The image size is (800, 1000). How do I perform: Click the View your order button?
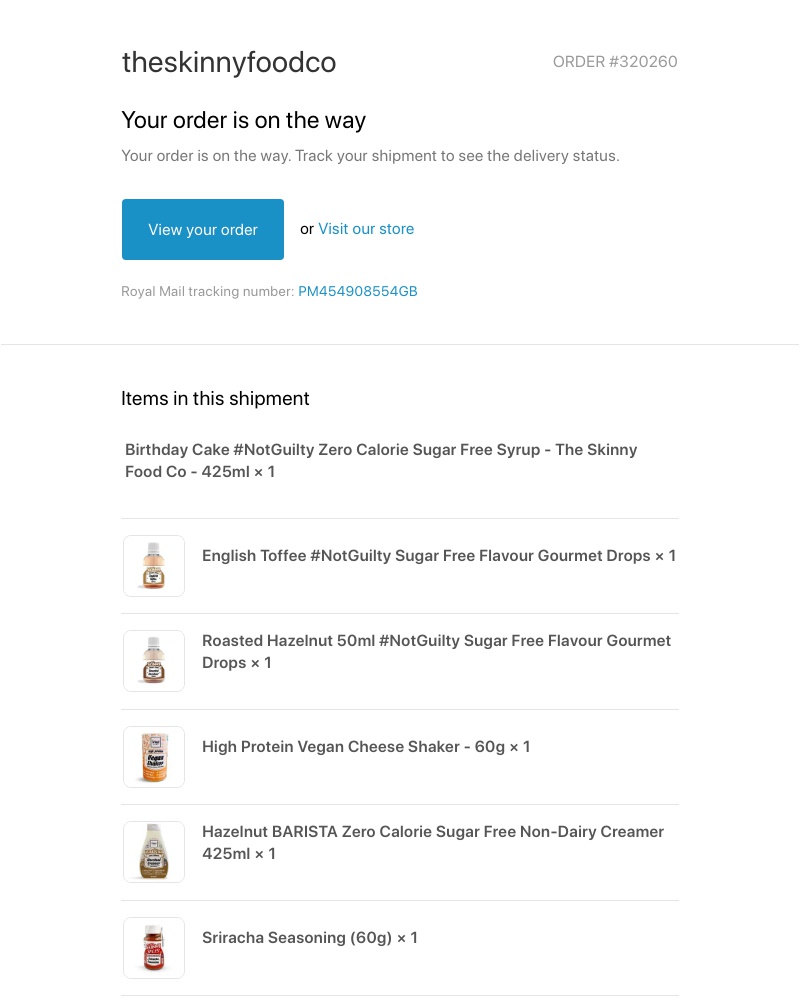coord(202,229)
